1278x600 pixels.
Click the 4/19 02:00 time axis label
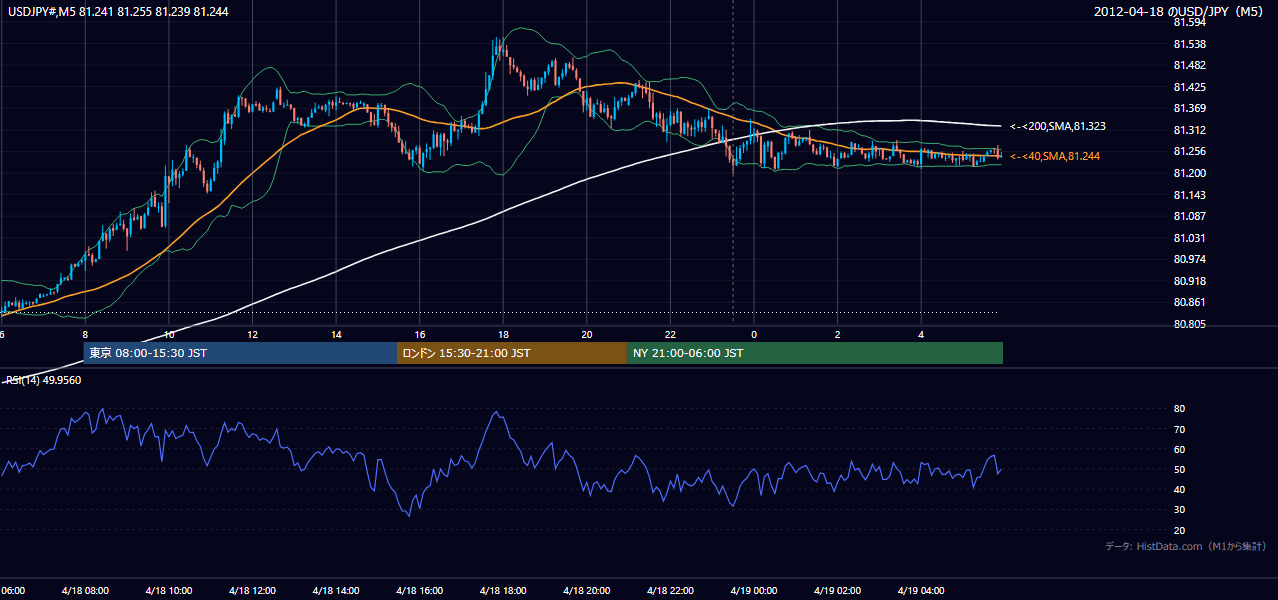coord(836,591)
